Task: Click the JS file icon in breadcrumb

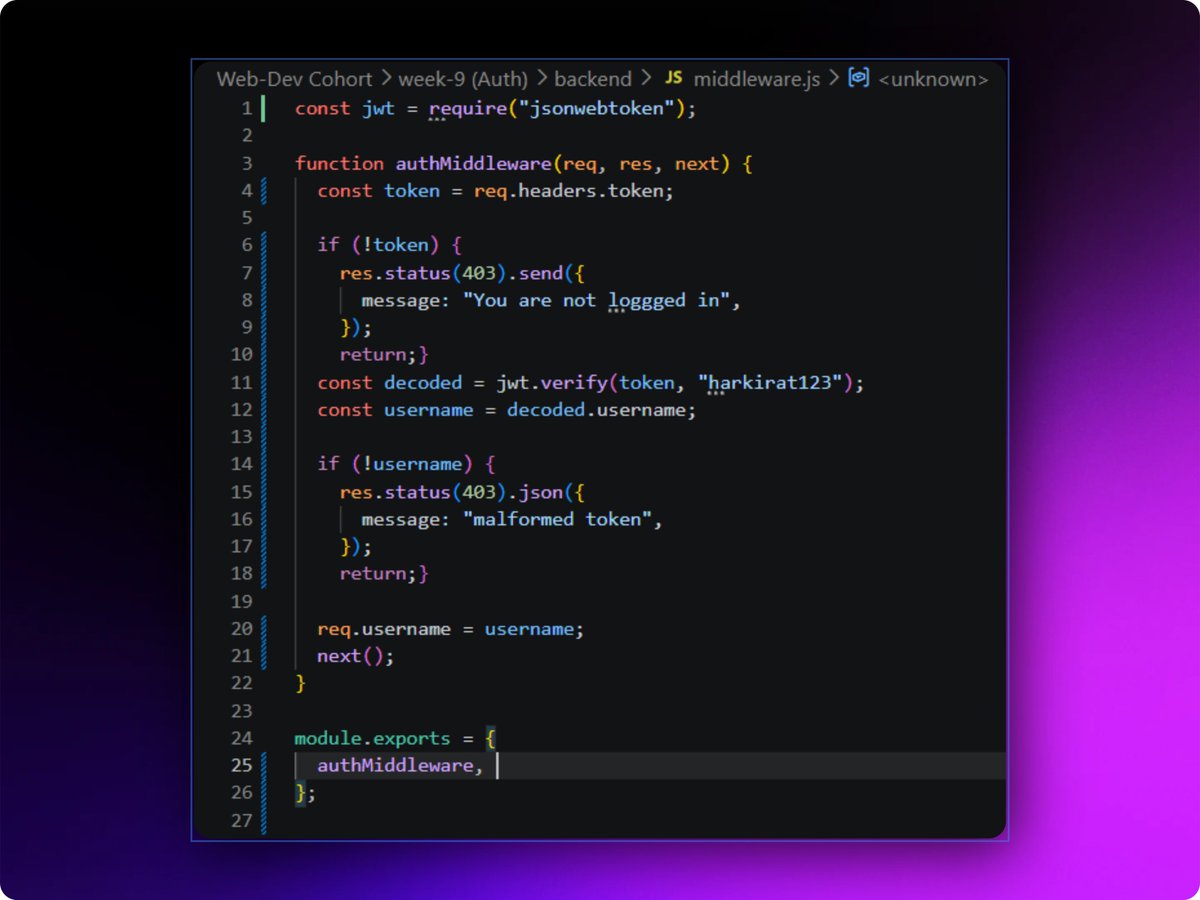Action: (x=674, y=78)
